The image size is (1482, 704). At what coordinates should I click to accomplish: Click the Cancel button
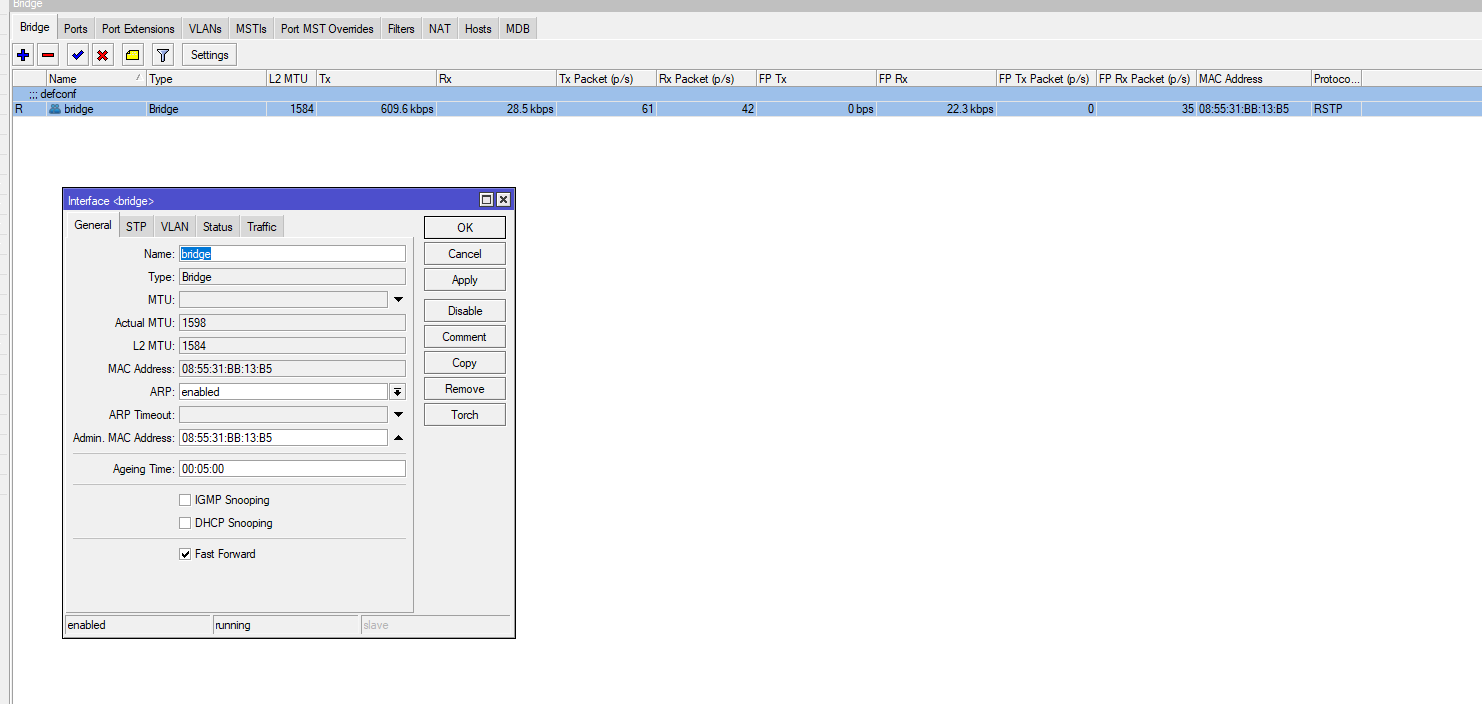point(465,254)
